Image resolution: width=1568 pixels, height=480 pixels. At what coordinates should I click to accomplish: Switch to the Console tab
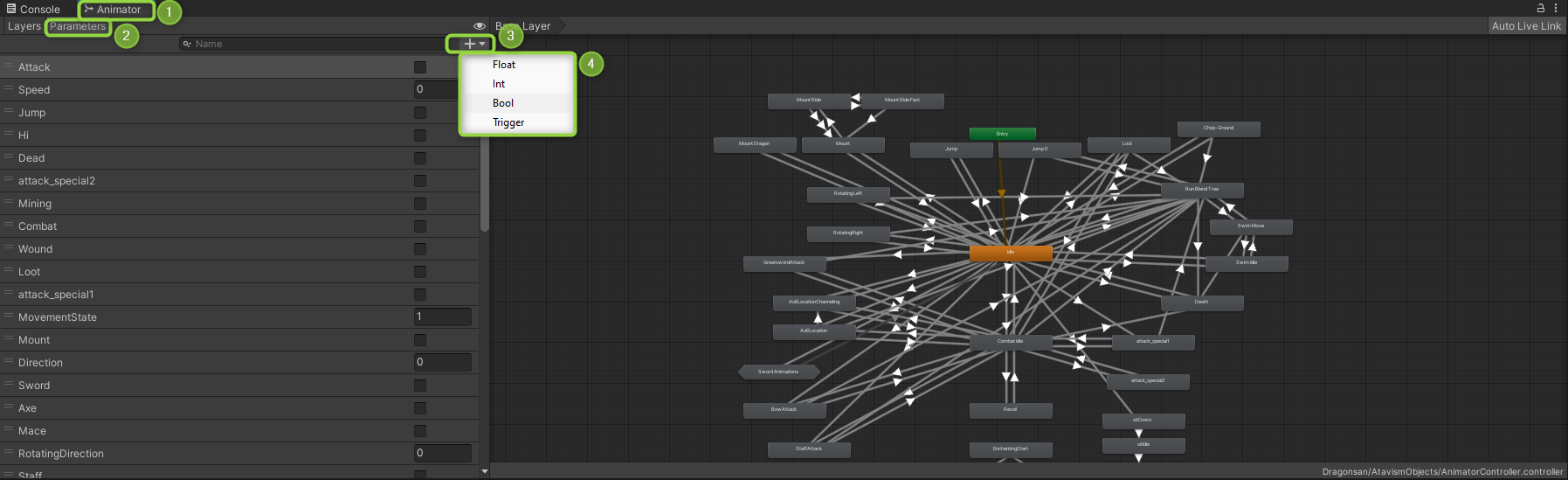point(33,9)
